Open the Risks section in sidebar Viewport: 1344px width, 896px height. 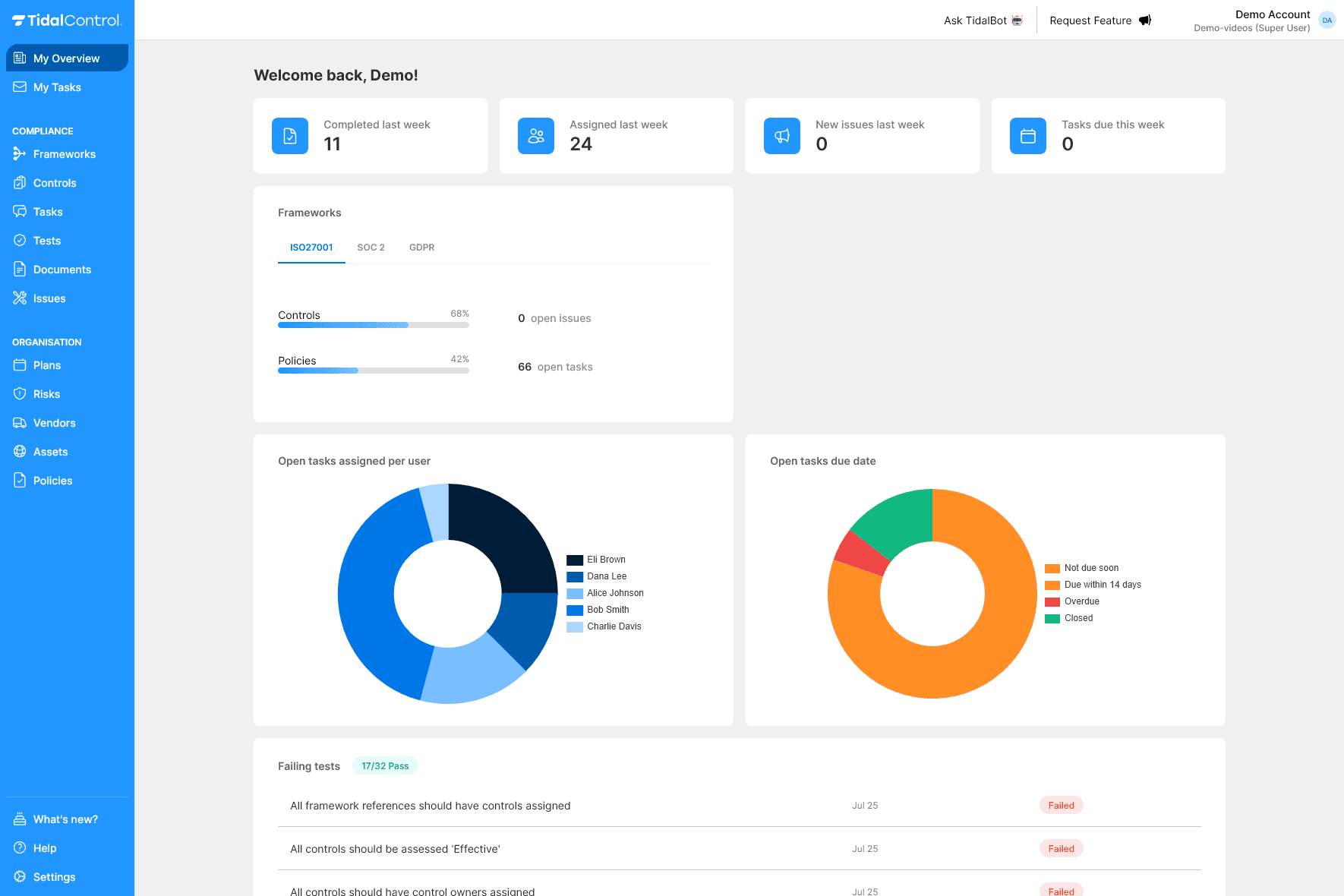[x=47, y=393]
